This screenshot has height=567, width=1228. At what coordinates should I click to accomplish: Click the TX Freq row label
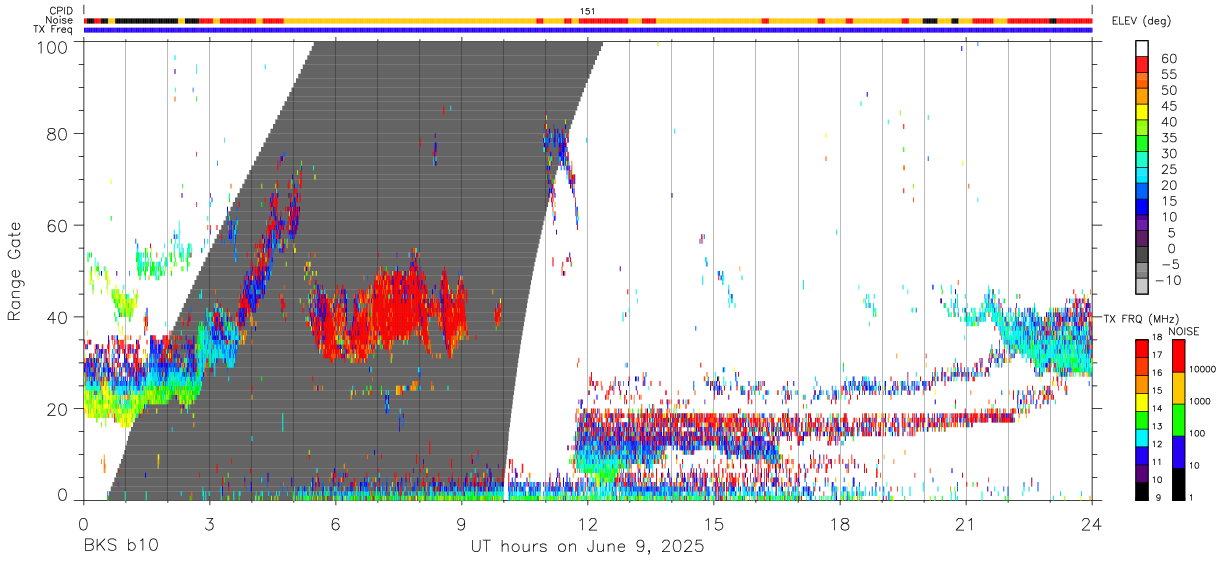point(53,30)
